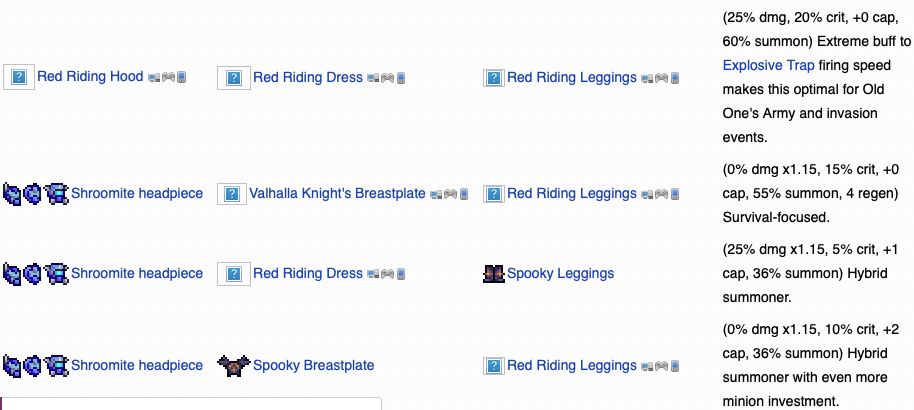Viewport: 914px width, 410px height.
Task: Click console controller icon after Red Riding Hood
Action: [167, 77]
